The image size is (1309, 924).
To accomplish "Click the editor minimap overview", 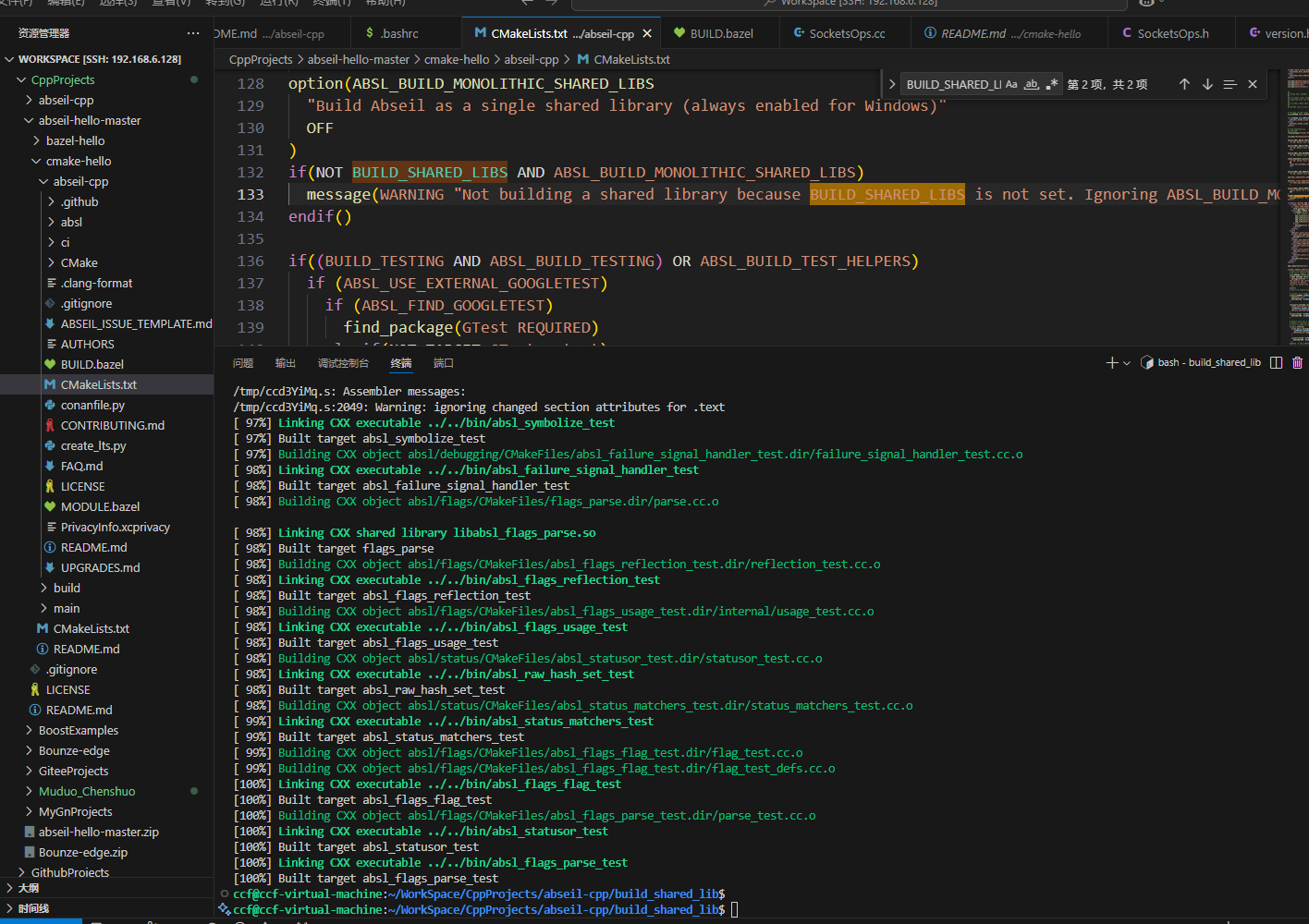I will pyautogui.click(x=1295, y=205).
